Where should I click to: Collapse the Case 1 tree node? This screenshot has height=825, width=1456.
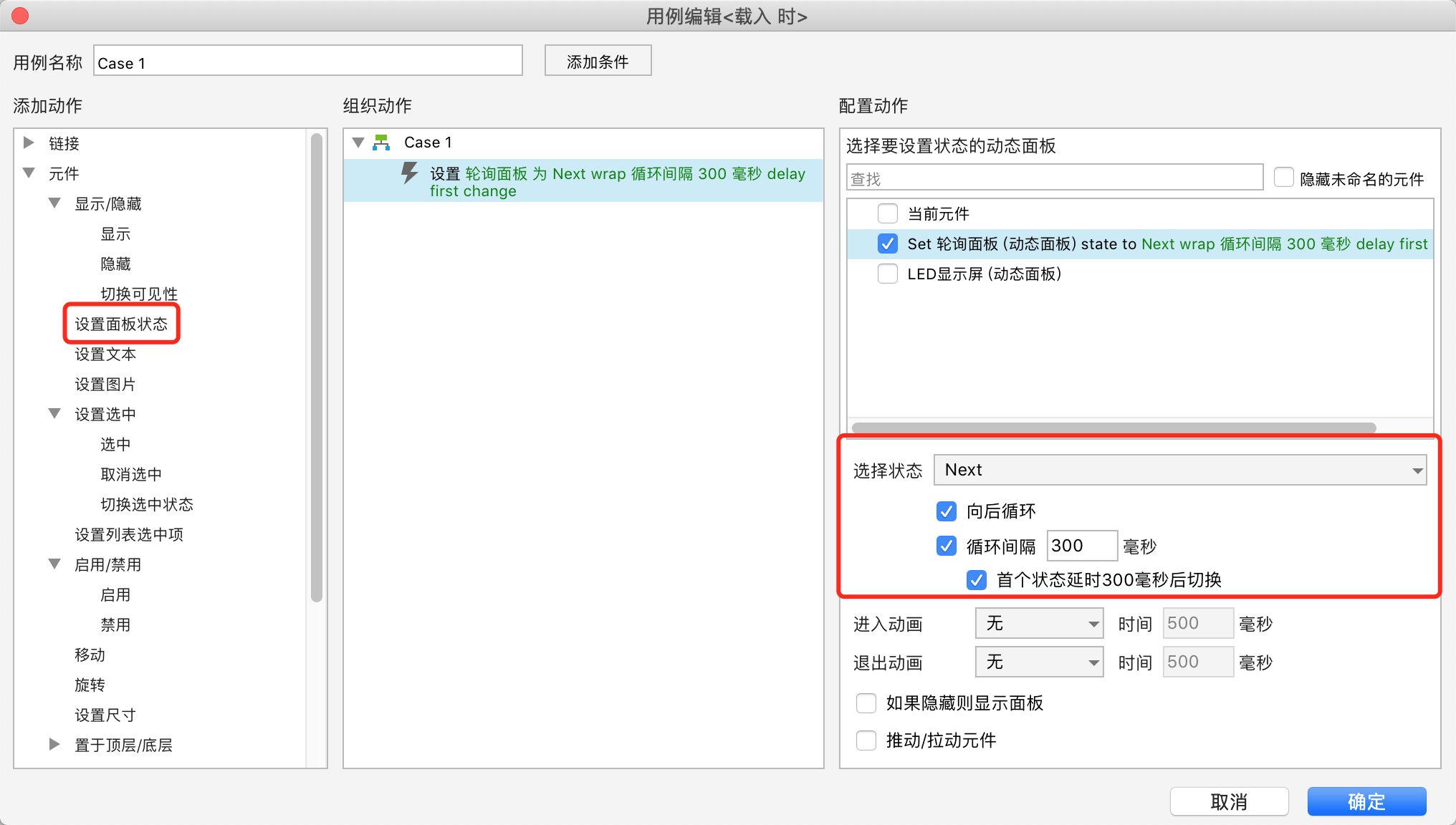(x=358, y=143)
